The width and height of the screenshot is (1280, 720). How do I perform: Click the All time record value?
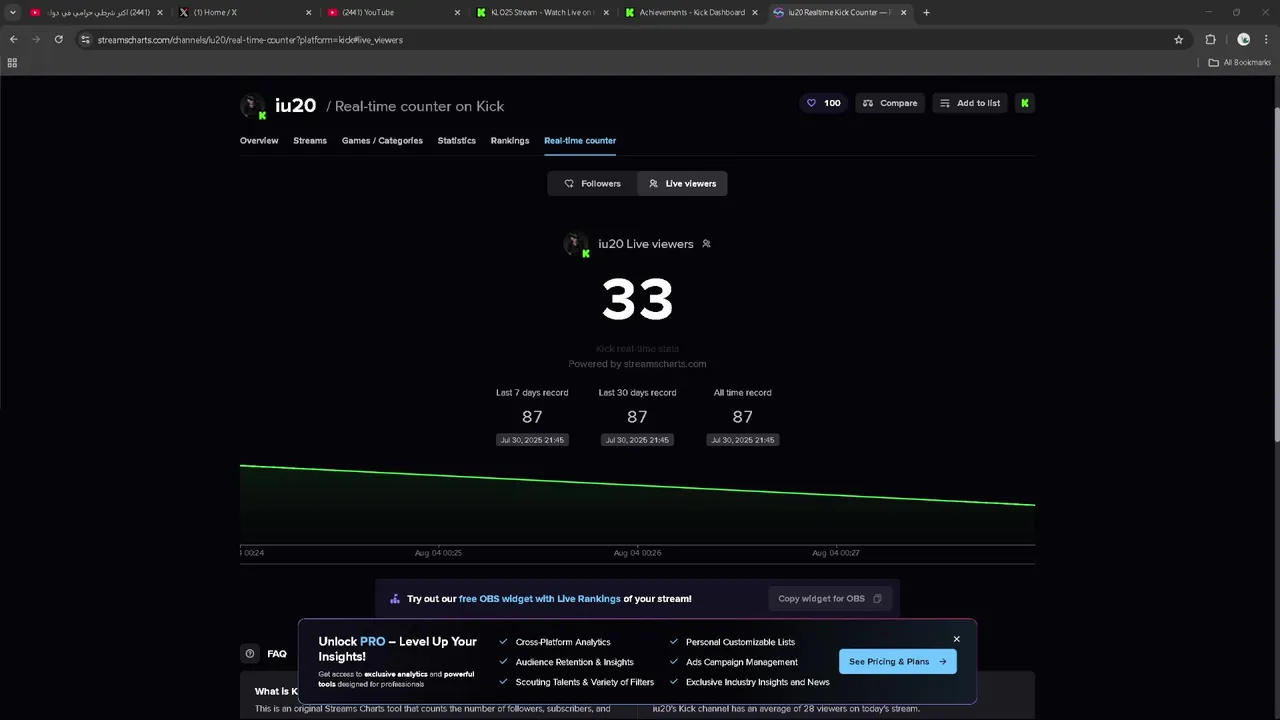[x=742, y=417]
